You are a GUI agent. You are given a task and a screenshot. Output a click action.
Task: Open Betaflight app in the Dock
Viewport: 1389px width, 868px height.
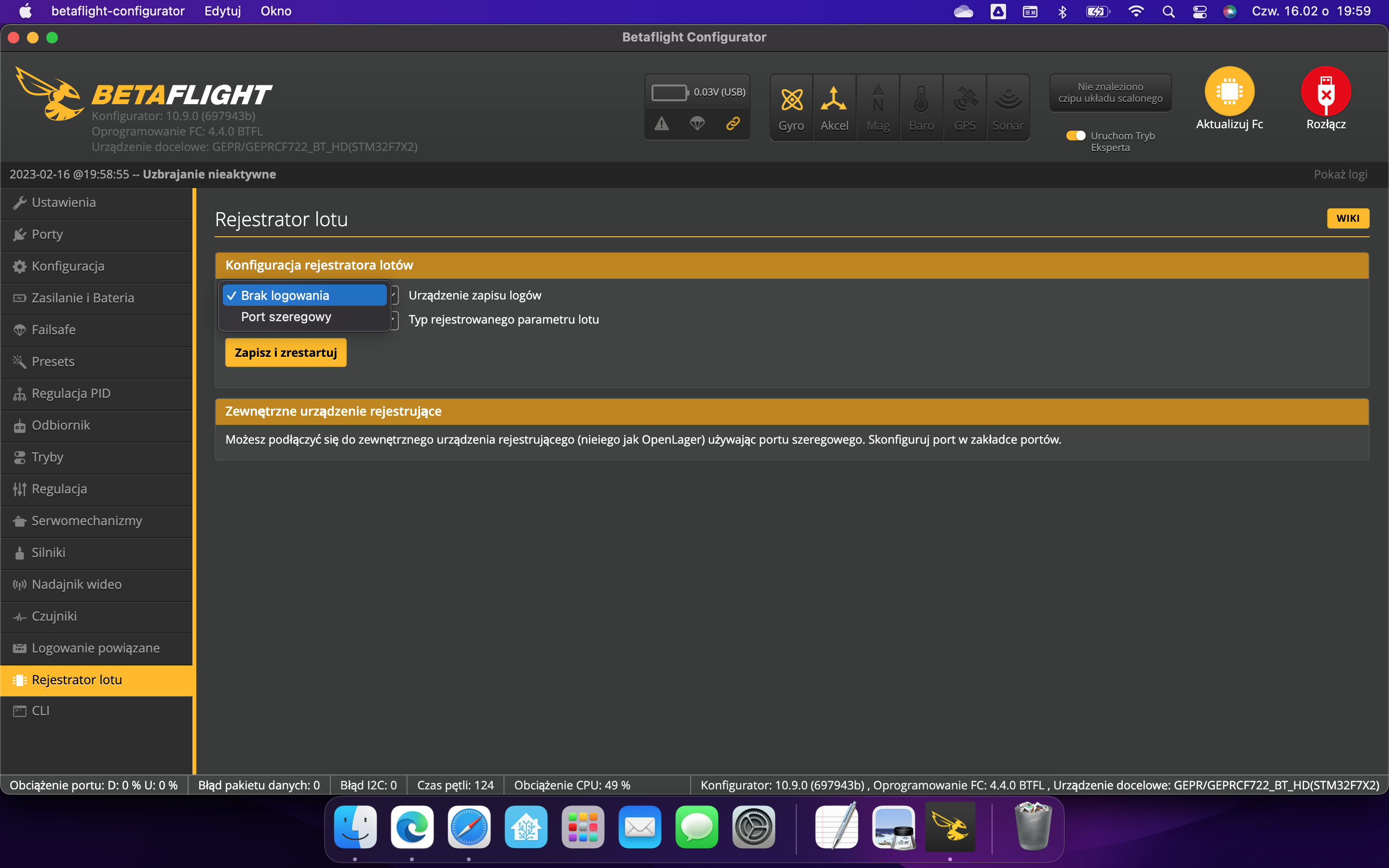tap(950, 827)
